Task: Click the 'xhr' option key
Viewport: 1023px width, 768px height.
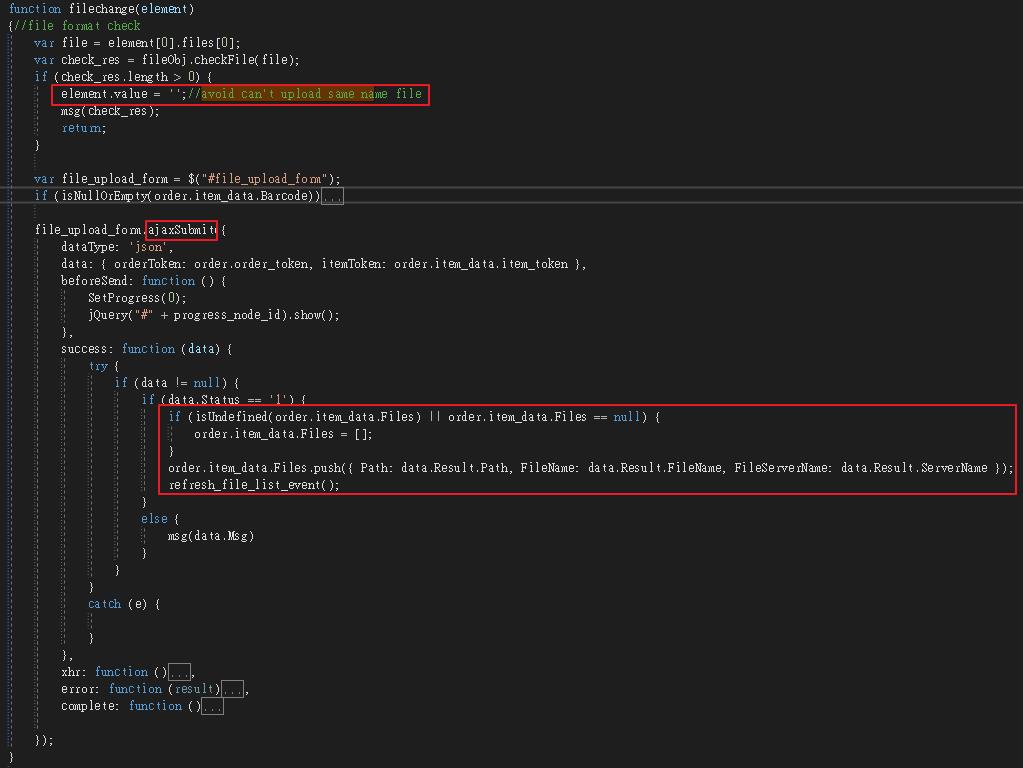Action: 70,671
